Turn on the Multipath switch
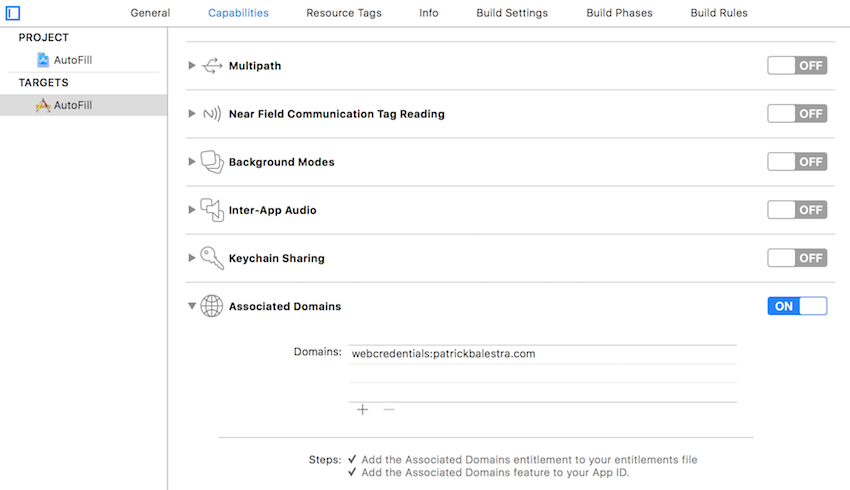Viewport: 850px width, 490px height. (797, 66)
